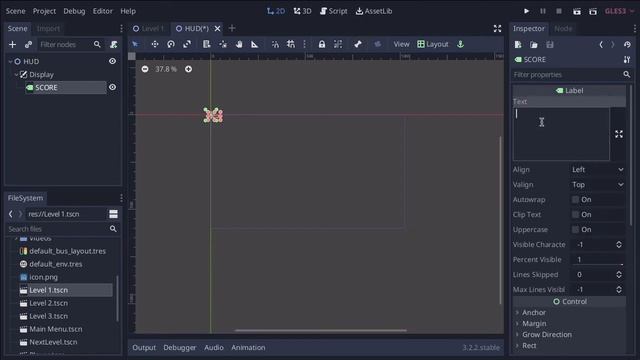Open the Align dropdown
This screenshot has height=360, width=640.
[597, 169]
